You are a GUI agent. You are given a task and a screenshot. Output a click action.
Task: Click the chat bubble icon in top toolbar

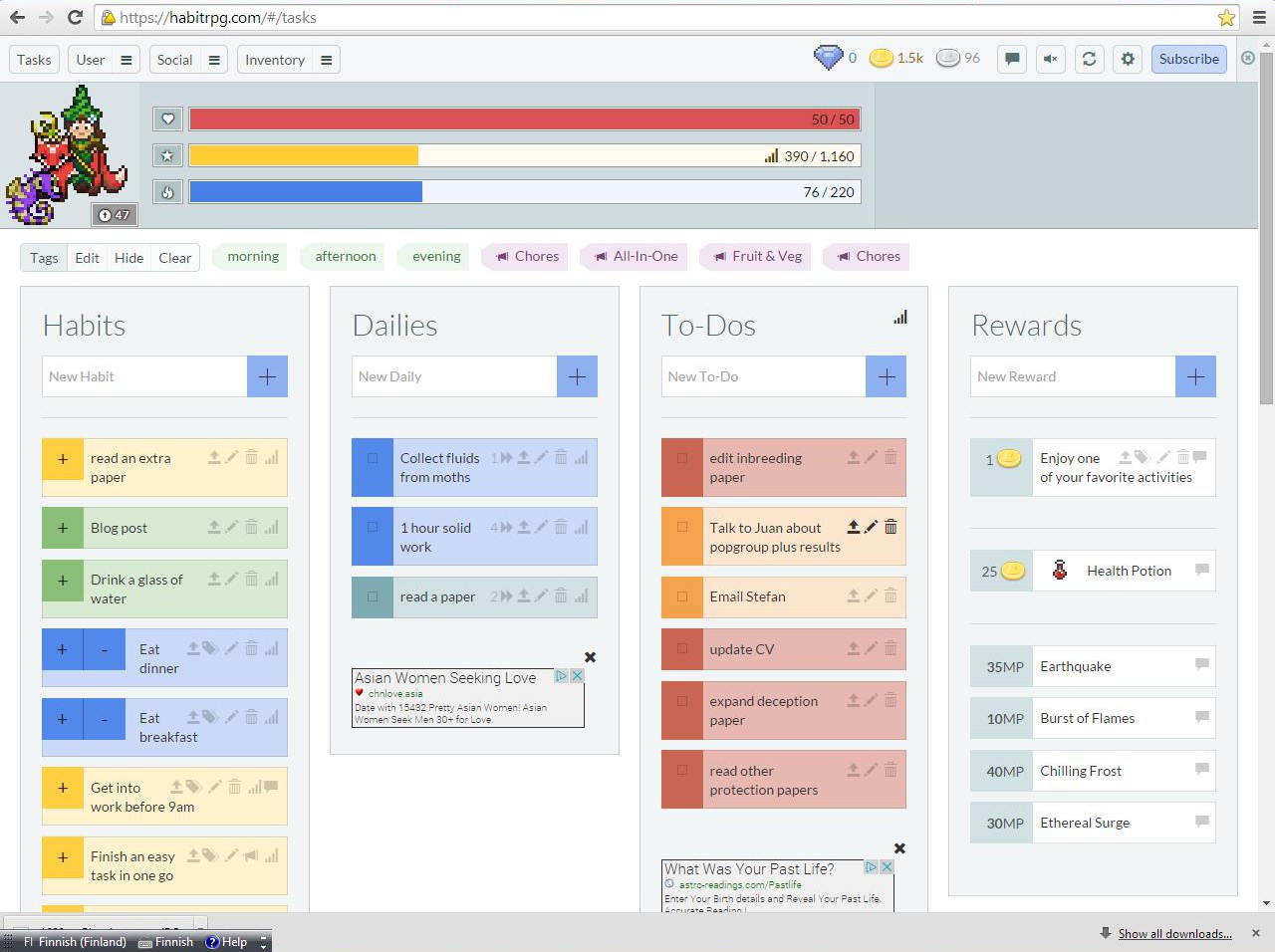[x=1012, y=59]
